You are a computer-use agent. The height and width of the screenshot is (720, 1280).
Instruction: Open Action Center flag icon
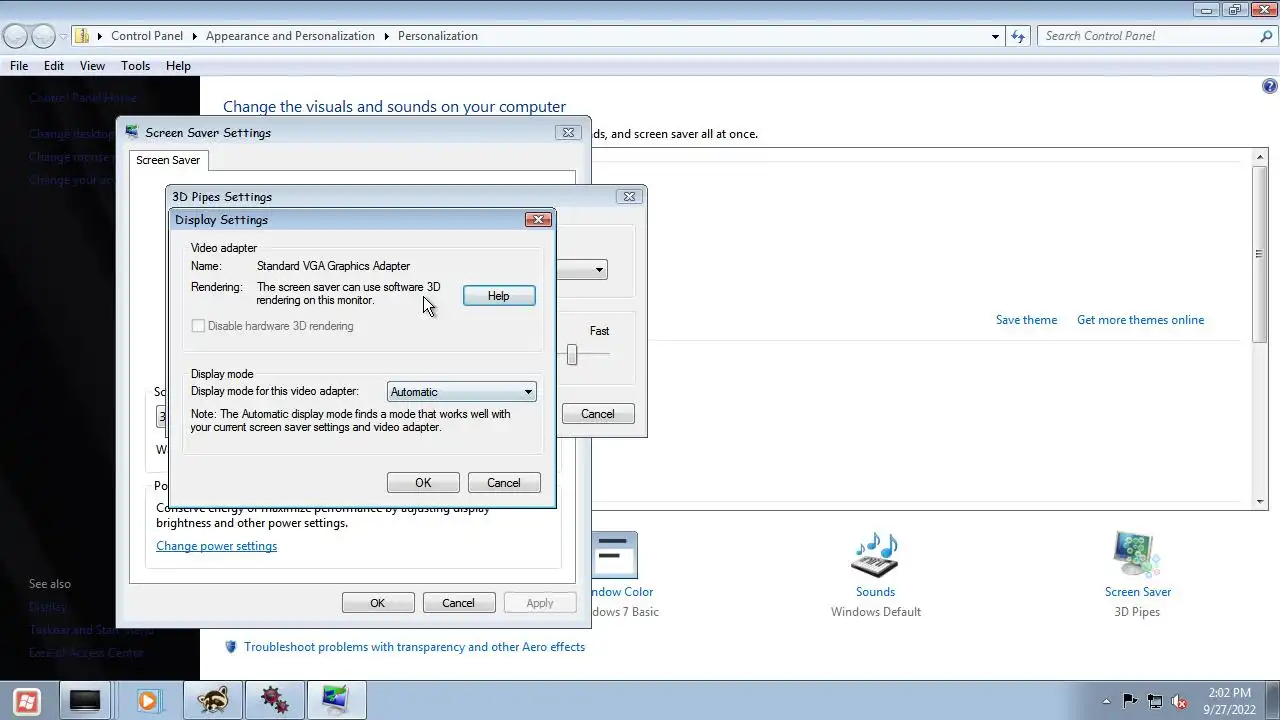(1130, 701)
